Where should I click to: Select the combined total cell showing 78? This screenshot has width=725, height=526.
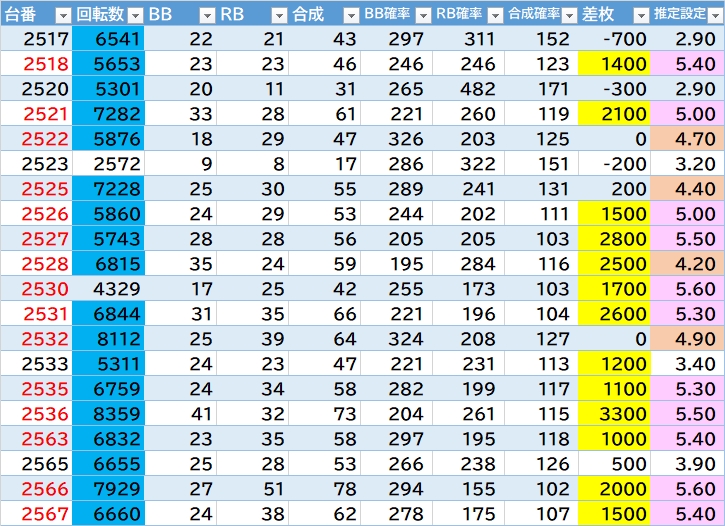(x=324, y=489)
